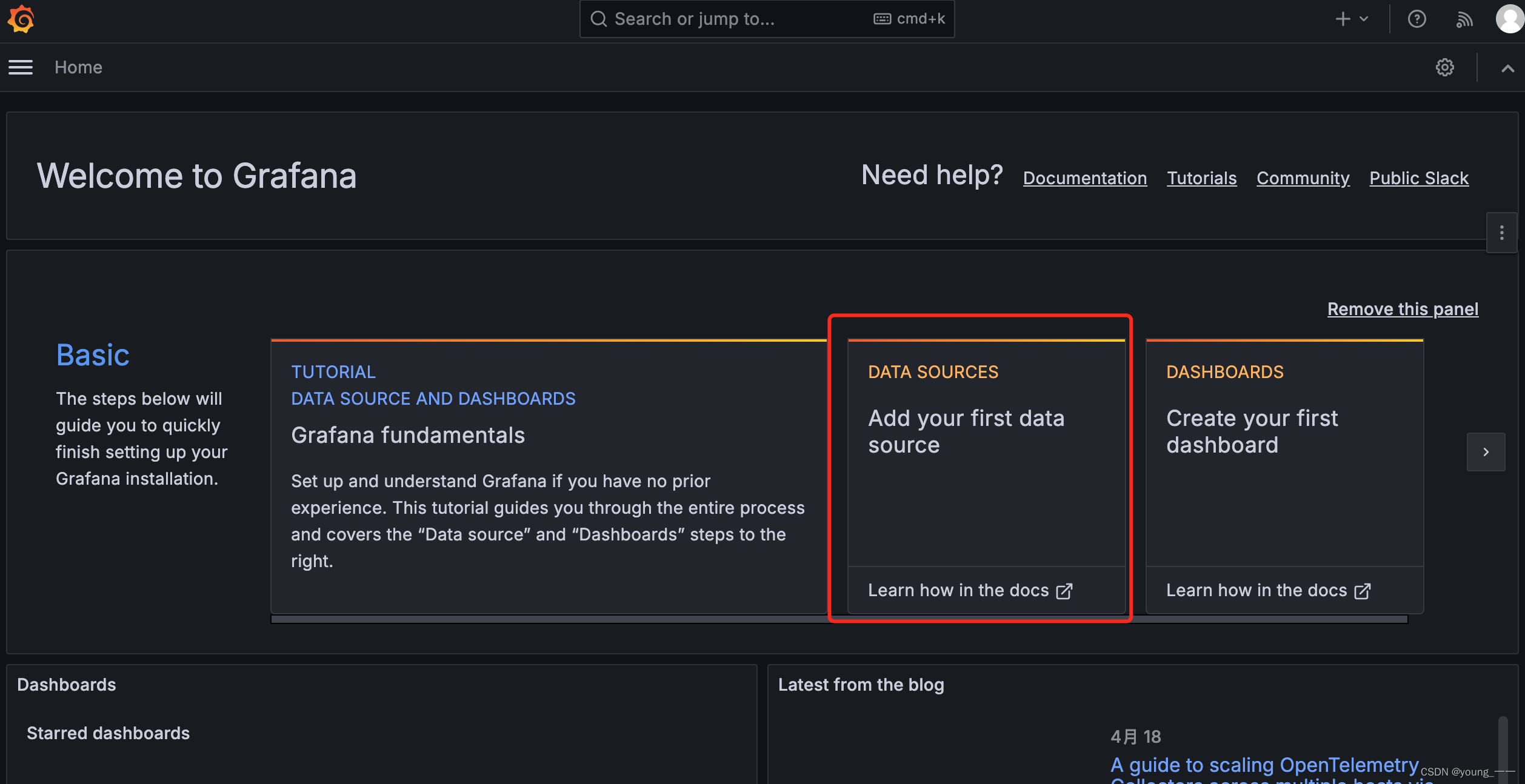Click the Grafana logo icon

(21, 19)
